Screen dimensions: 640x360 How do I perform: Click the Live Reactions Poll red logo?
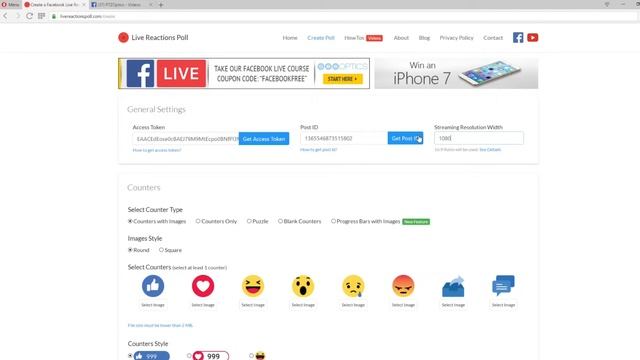tap(123, 38)
